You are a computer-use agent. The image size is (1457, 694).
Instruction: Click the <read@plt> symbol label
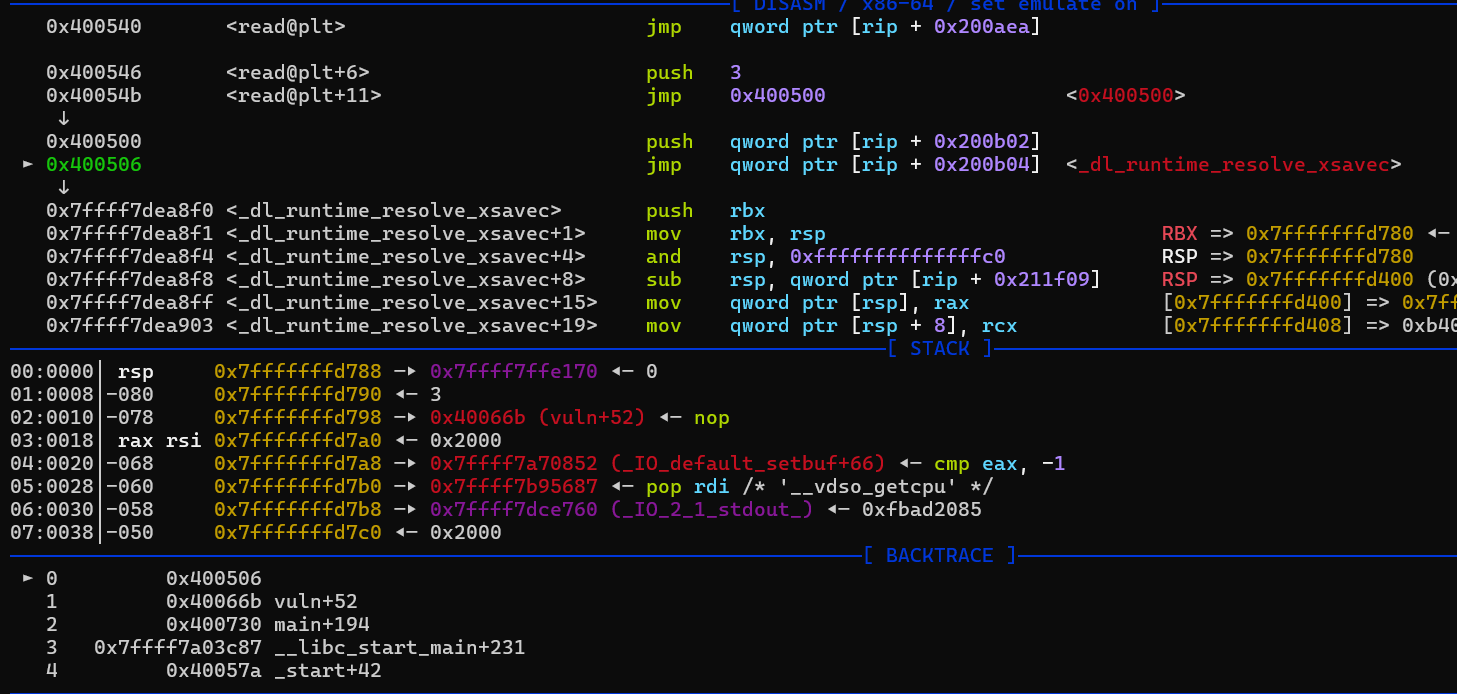coord(285,27)
